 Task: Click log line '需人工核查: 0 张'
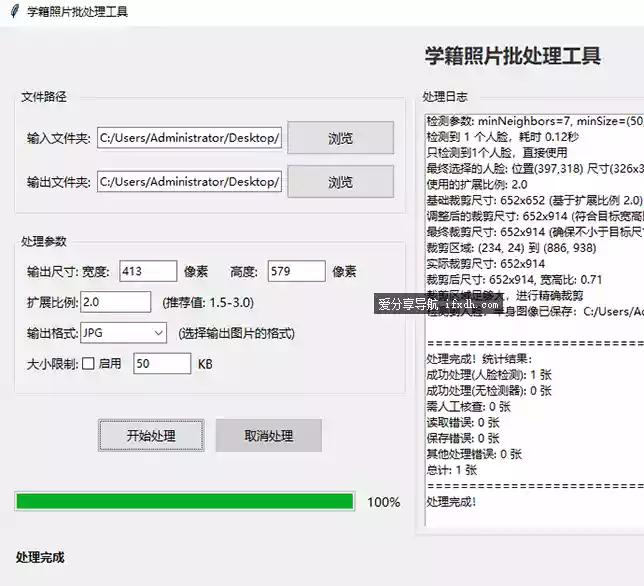(x=469, y=407)
